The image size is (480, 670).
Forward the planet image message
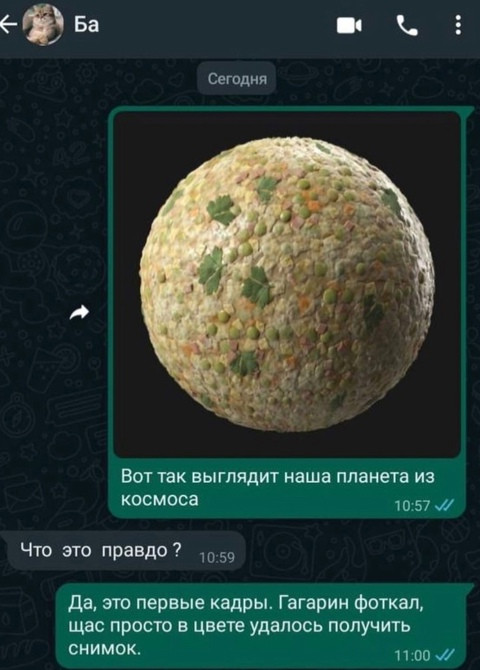80,313
